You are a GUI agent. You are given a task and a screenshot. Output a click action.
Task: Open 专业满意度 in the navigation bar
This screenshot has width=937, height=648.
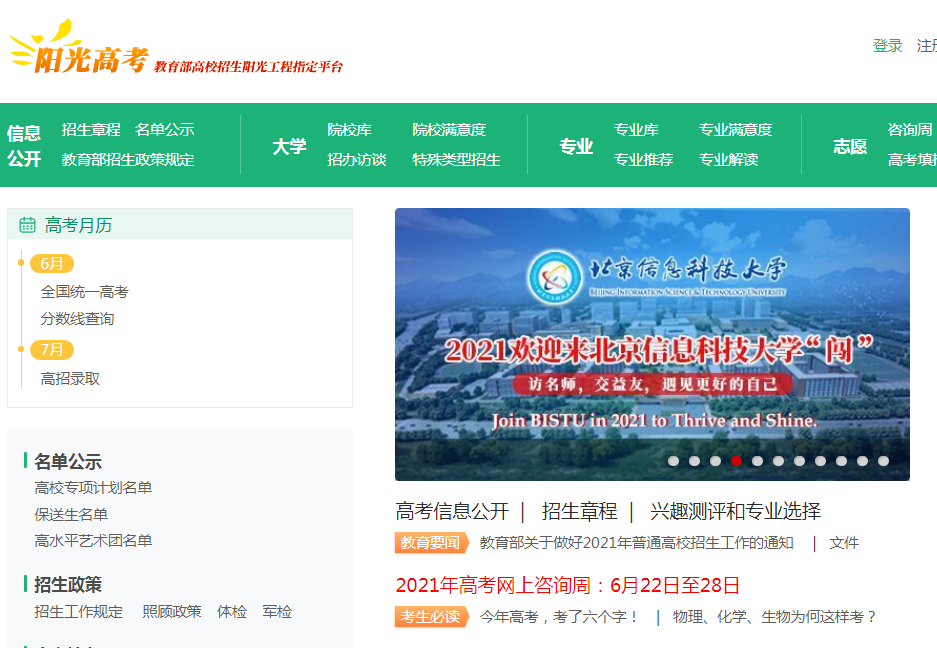736,130
